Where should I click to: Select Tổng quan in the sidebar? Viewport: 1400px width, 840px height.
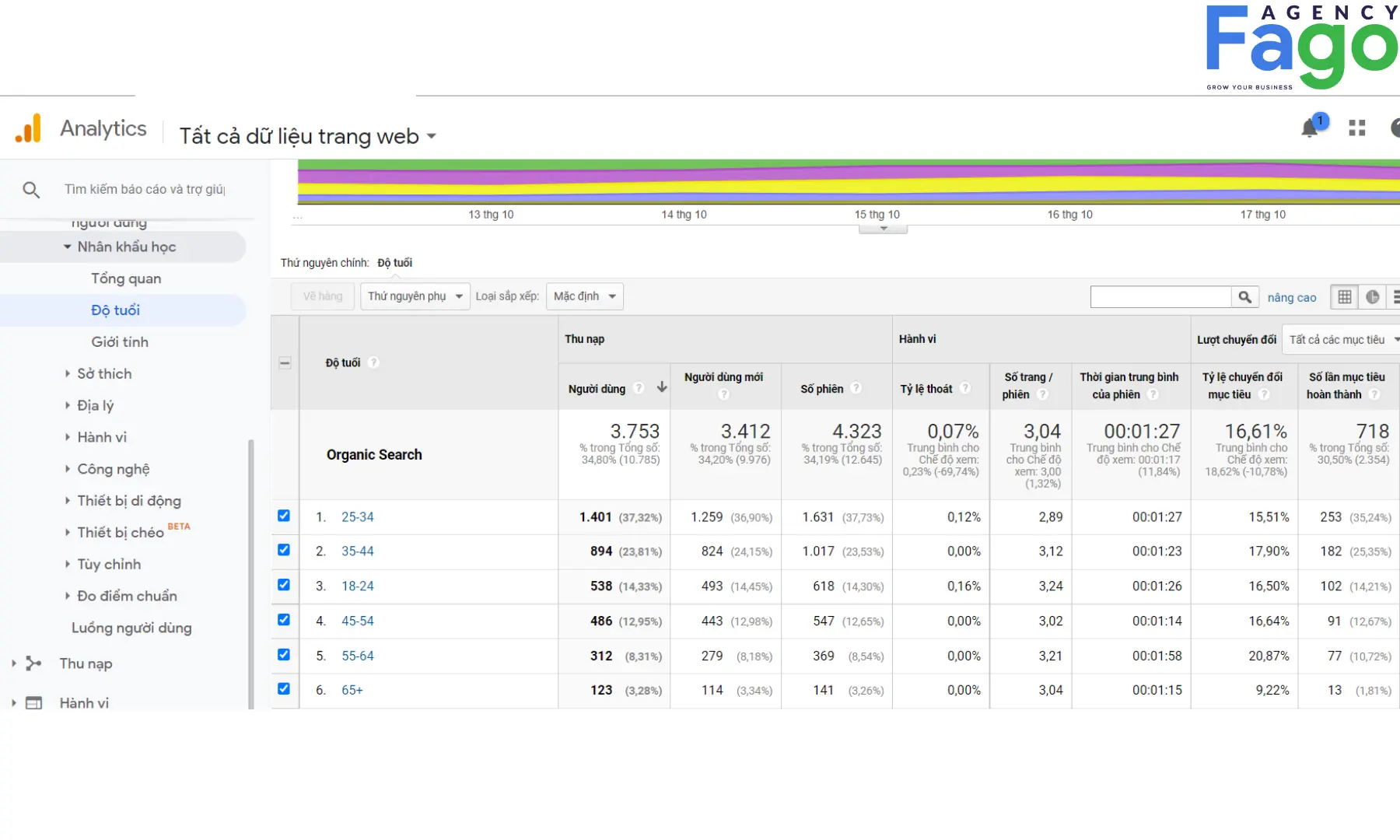[x=126, y=278]
